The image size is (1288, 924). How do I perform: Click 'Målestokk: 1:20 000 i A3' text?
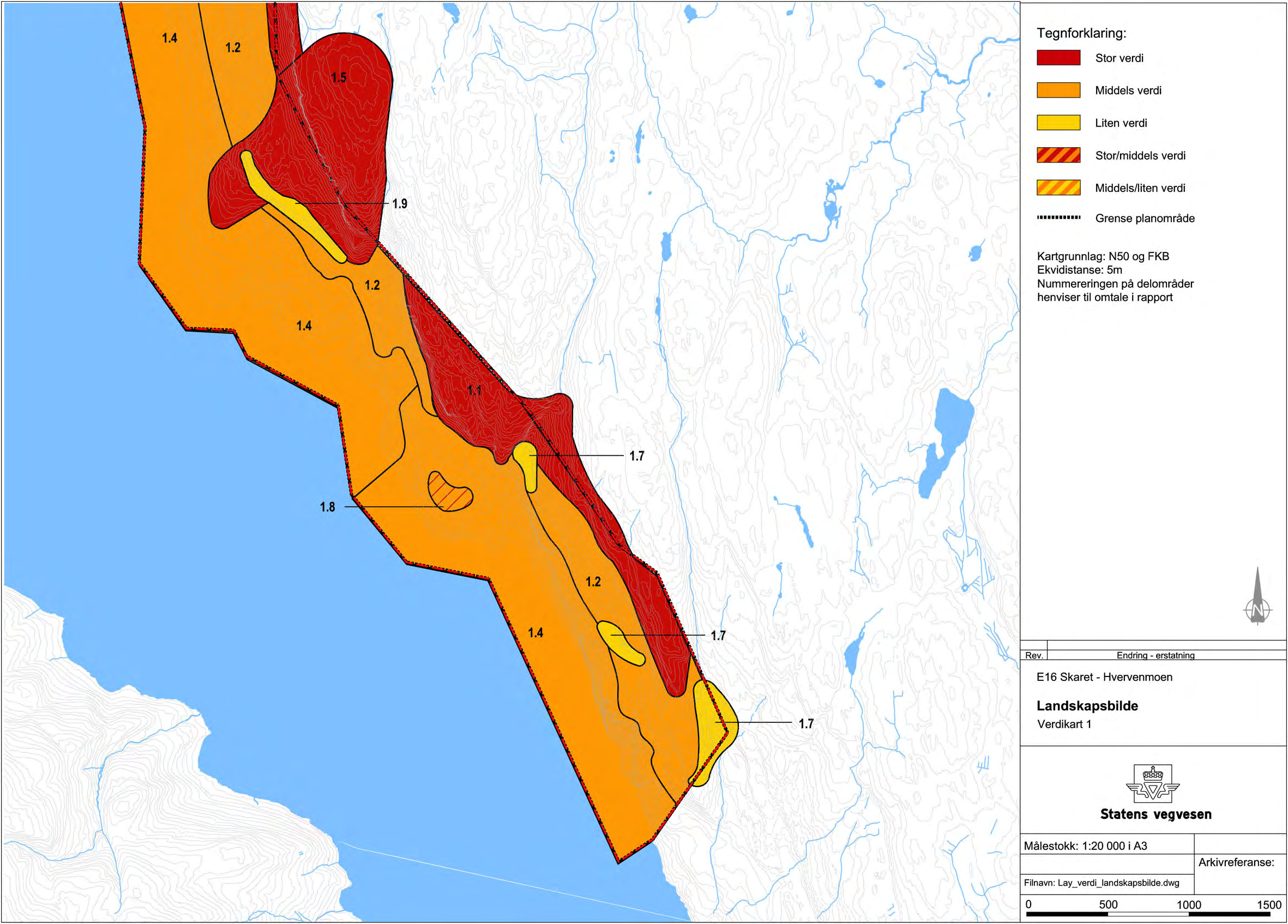click(x=1085, y=846)
